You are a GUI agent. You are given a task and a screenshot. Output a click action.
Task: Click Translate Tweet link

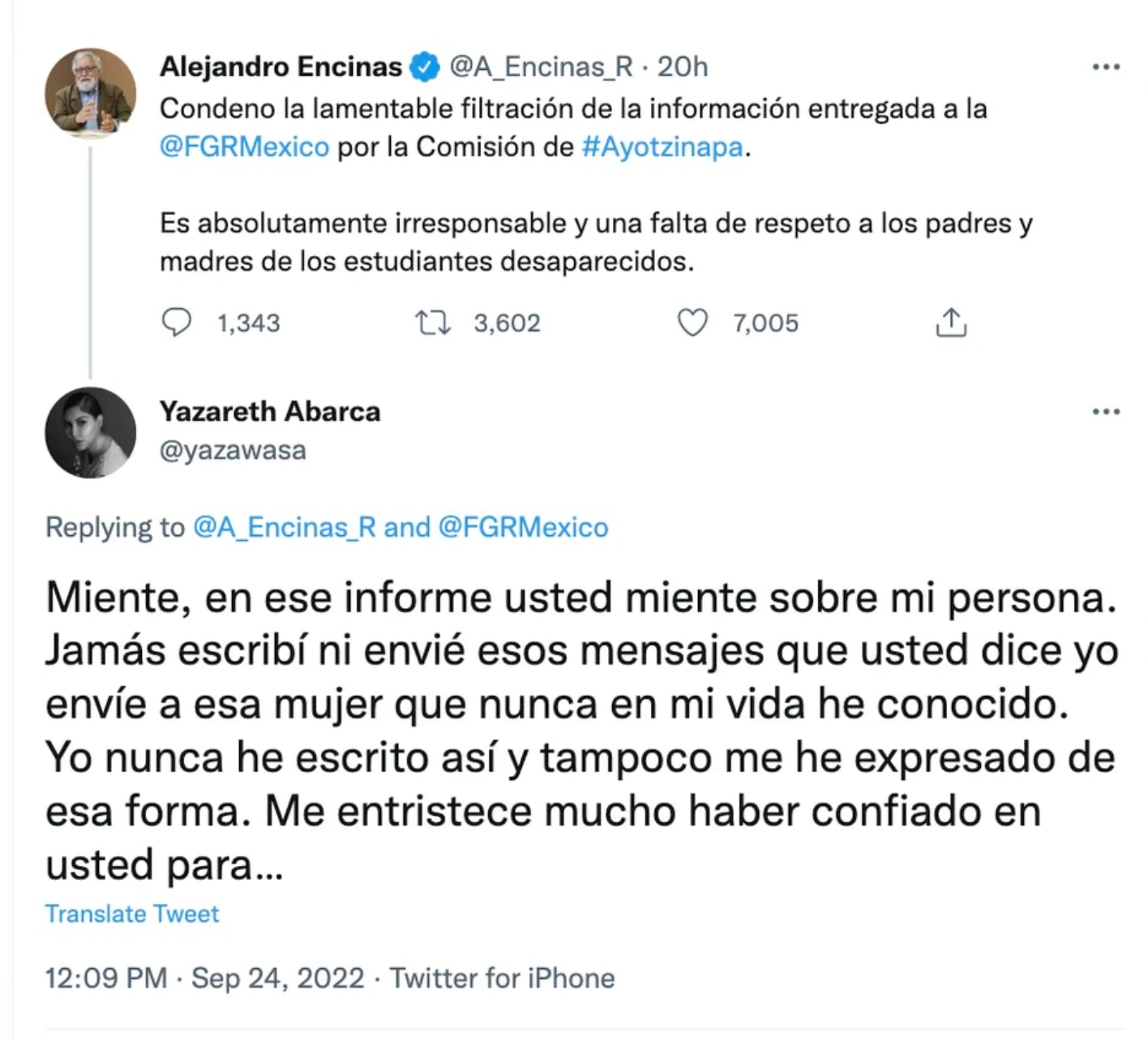tap(132, 914)
